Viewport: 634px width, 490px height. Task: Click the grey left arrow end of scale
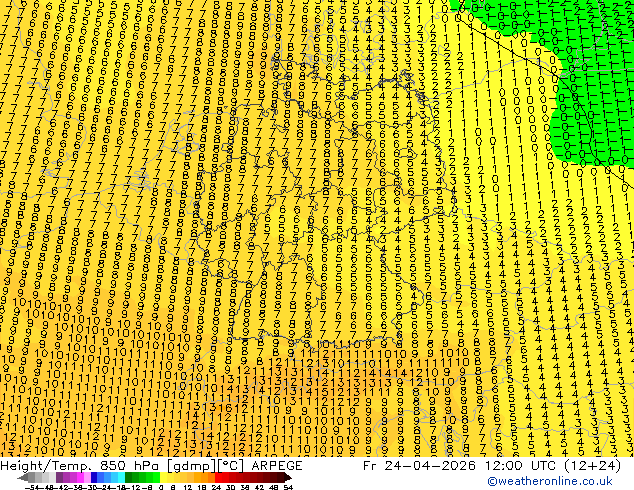tap(23, 477)
